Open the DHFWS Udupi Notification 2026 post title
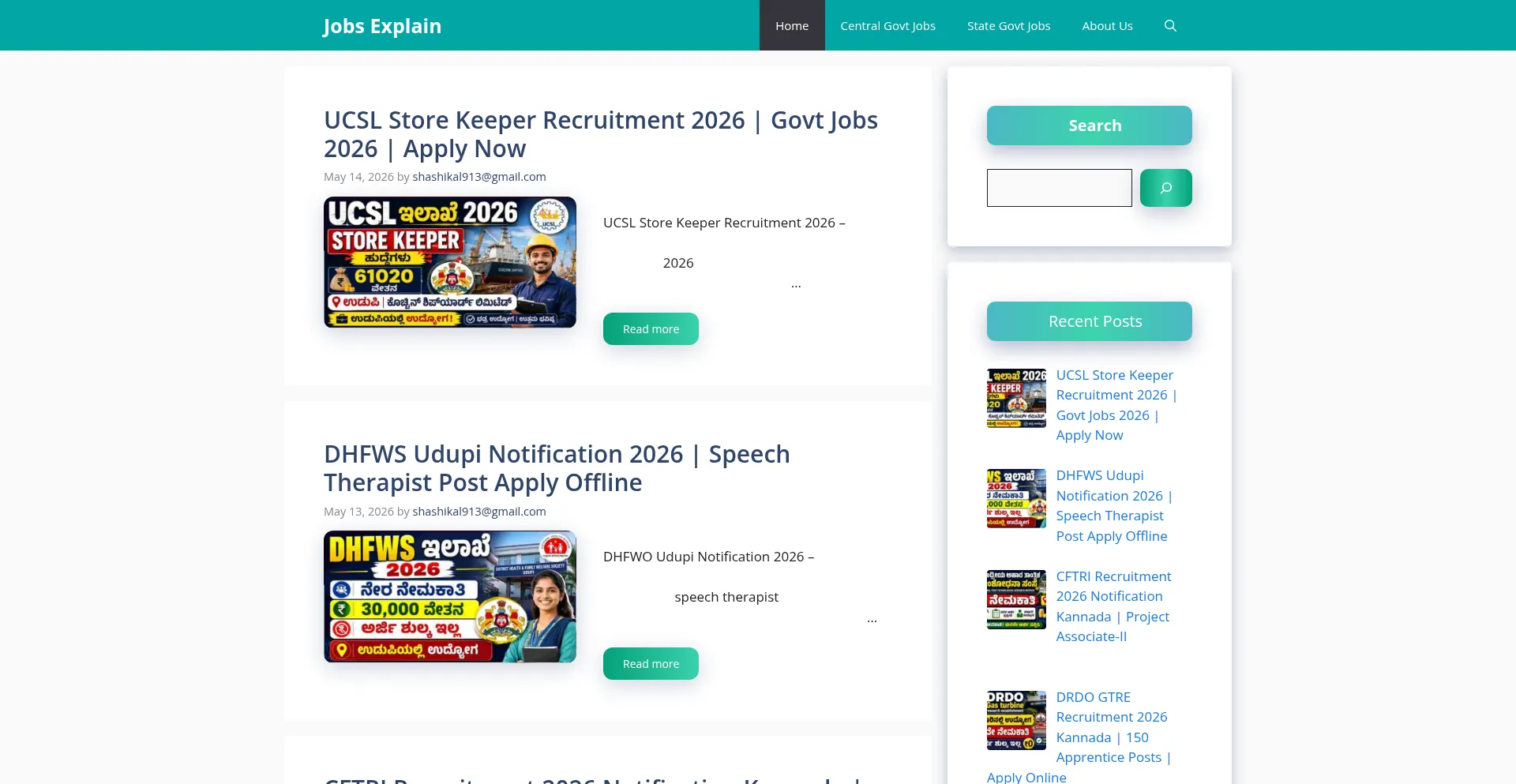The image size is (1516, 784). (557, 468)
